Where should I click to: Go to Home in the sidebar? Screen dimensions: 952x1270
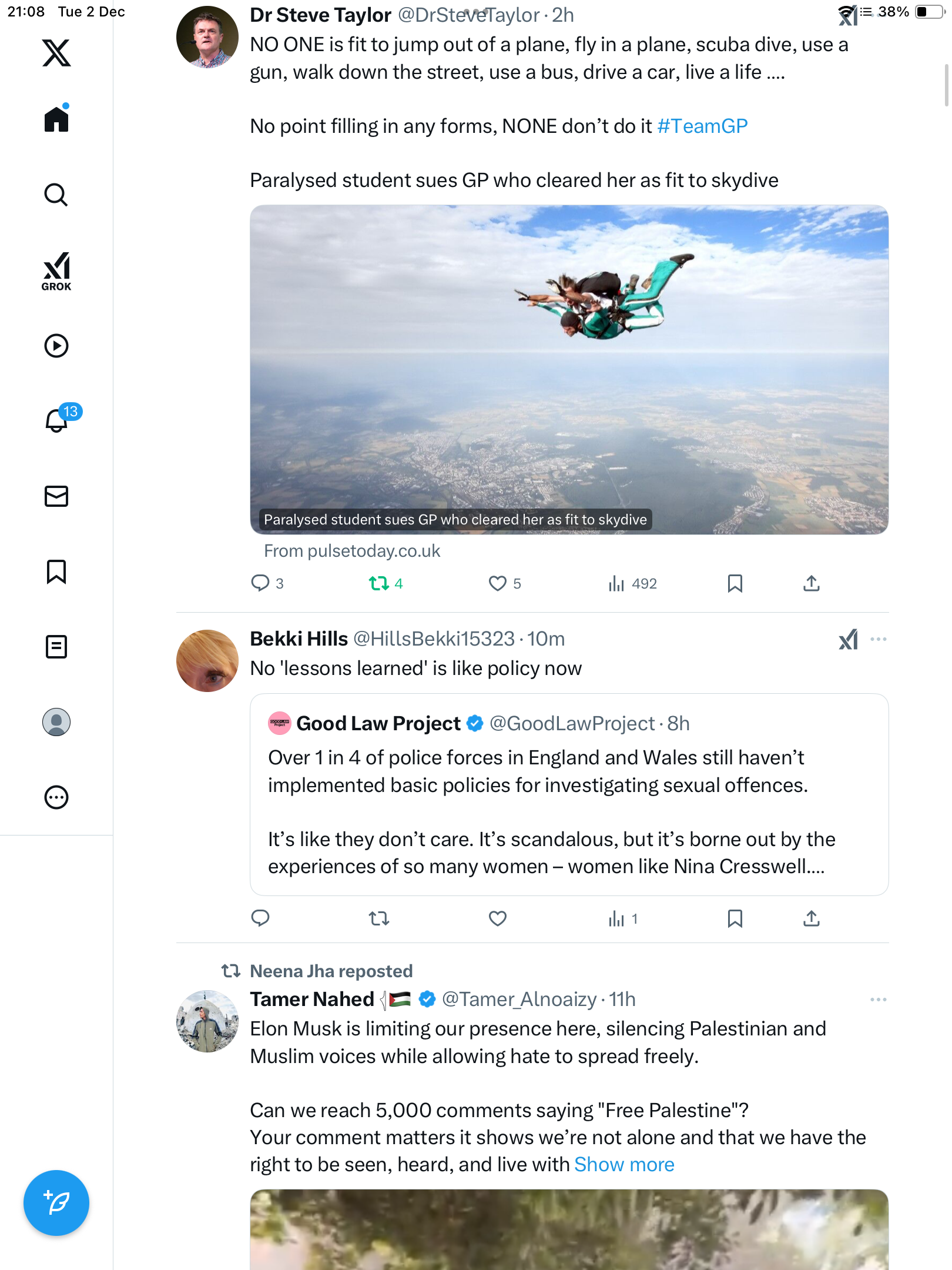56,119
